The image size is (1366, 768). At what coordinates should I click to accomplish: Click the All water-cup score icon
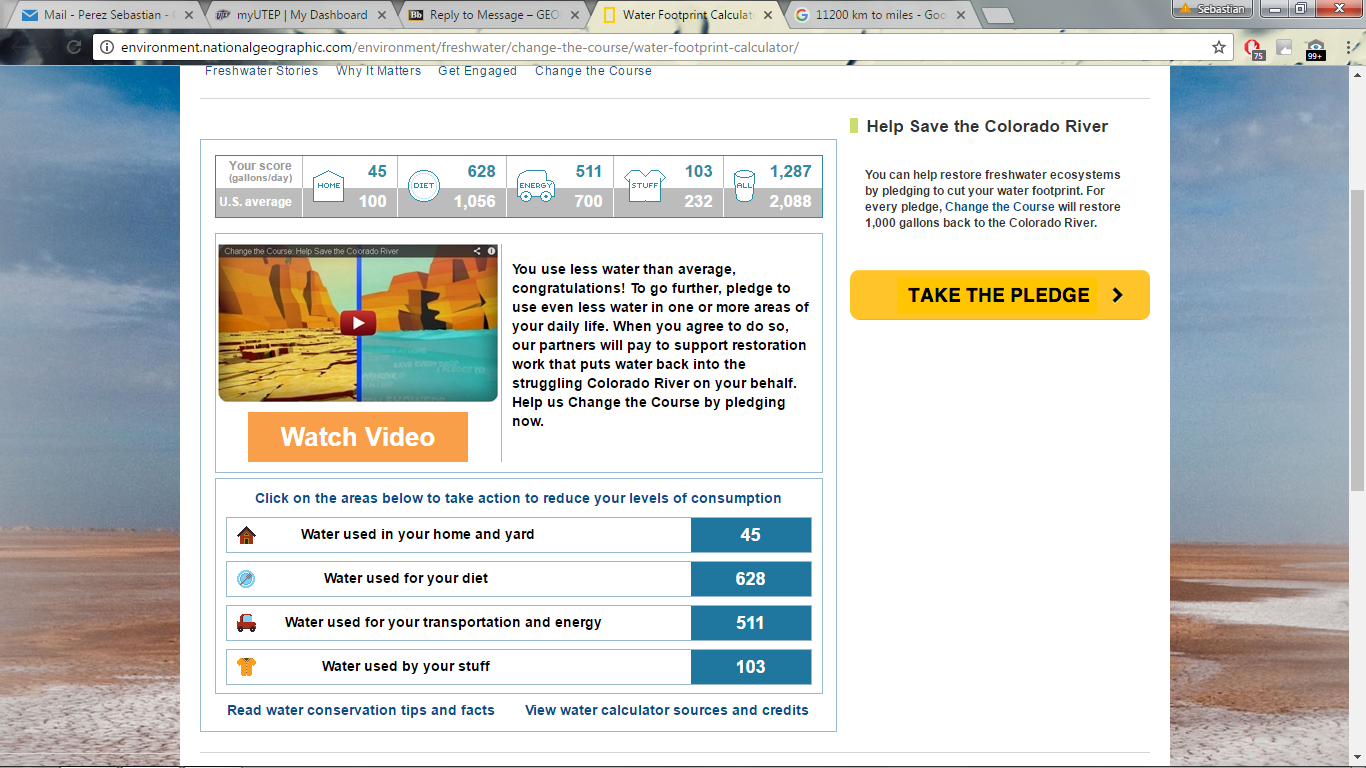coord(743,186)
